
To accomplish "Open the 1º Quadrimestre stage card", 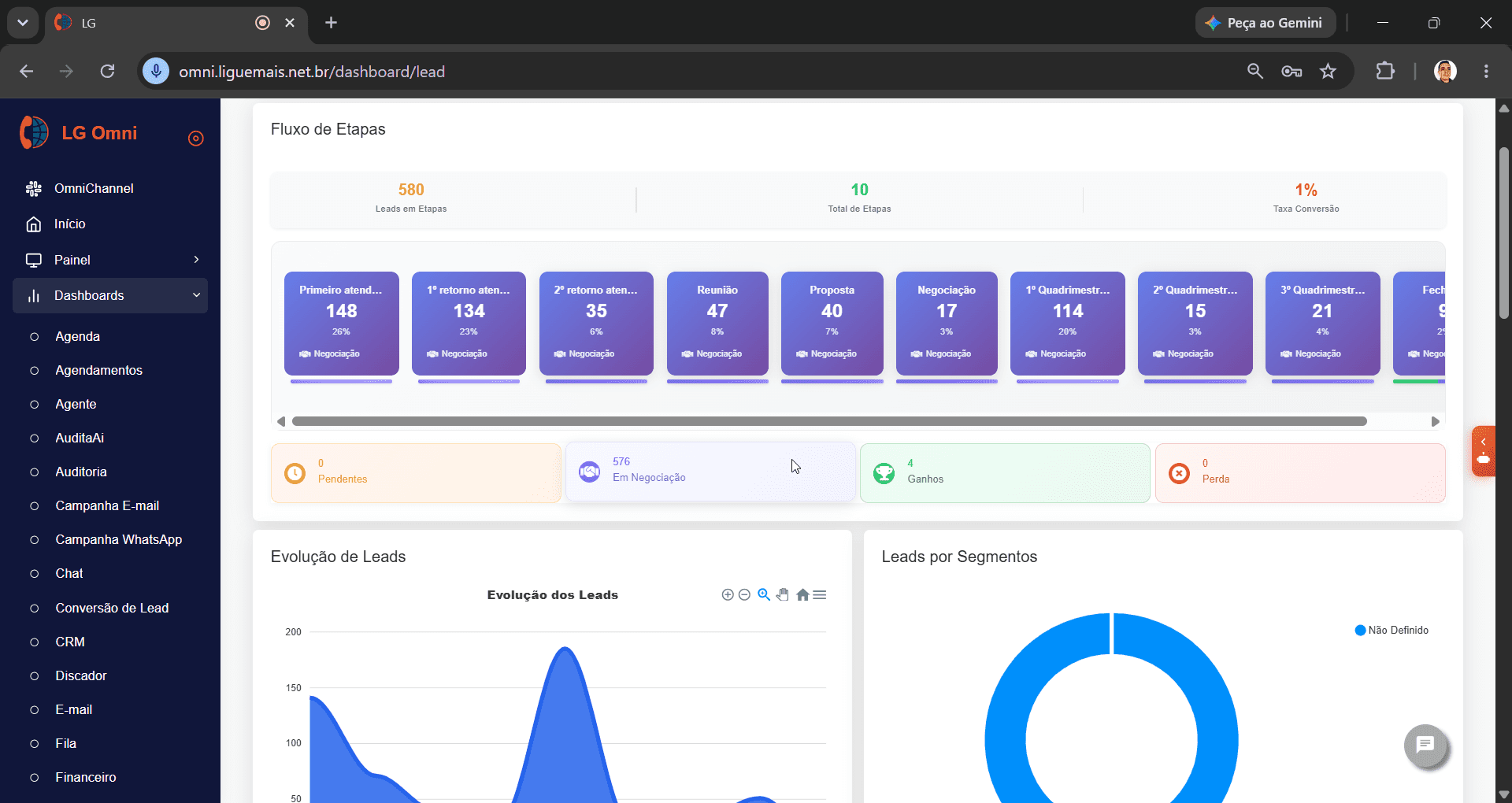I will (x=1068, y=324).
